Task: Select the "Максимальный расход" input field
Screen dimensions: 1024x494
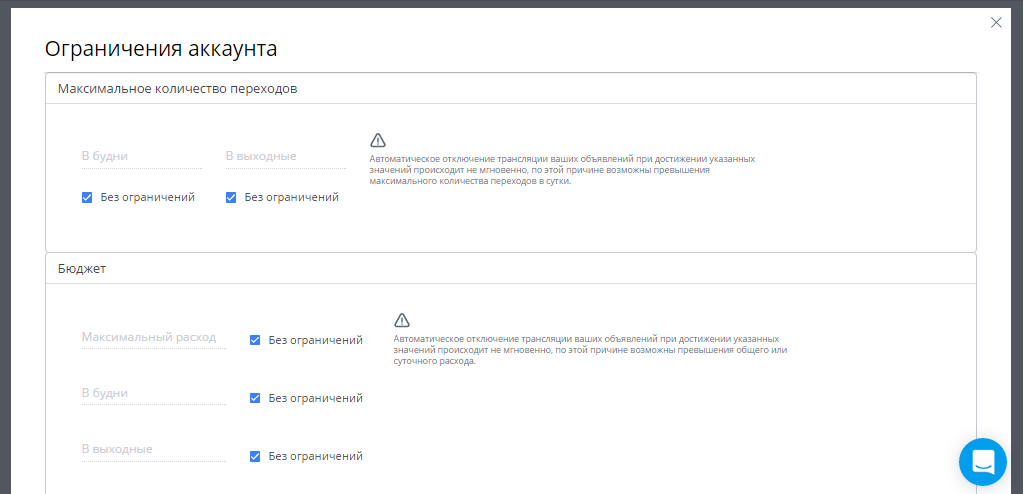Action: pyautogui.click(x=153, y=338)
